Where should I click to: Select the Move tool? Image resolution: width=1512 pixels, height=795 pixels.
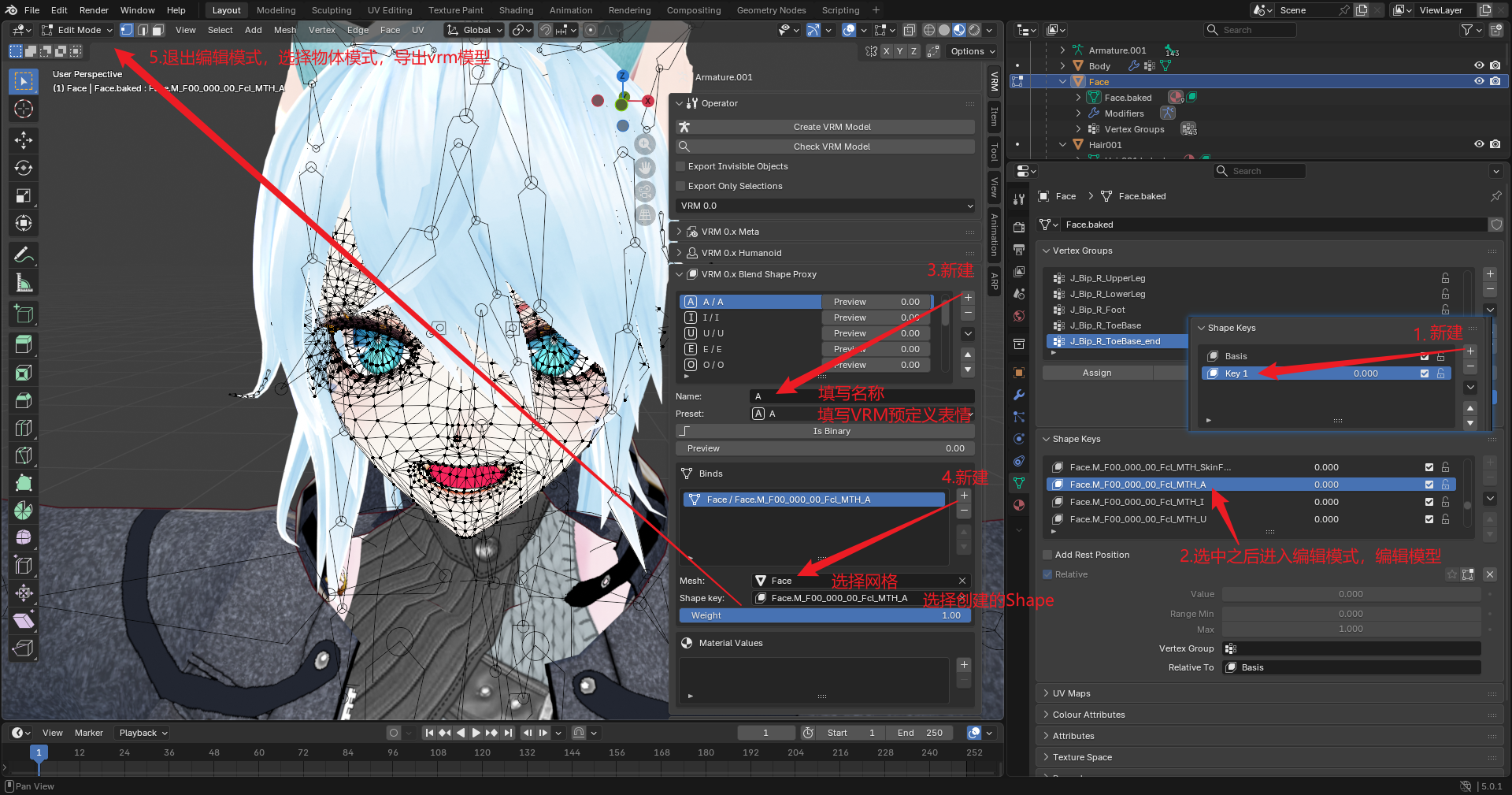click(x=24, y=140)
